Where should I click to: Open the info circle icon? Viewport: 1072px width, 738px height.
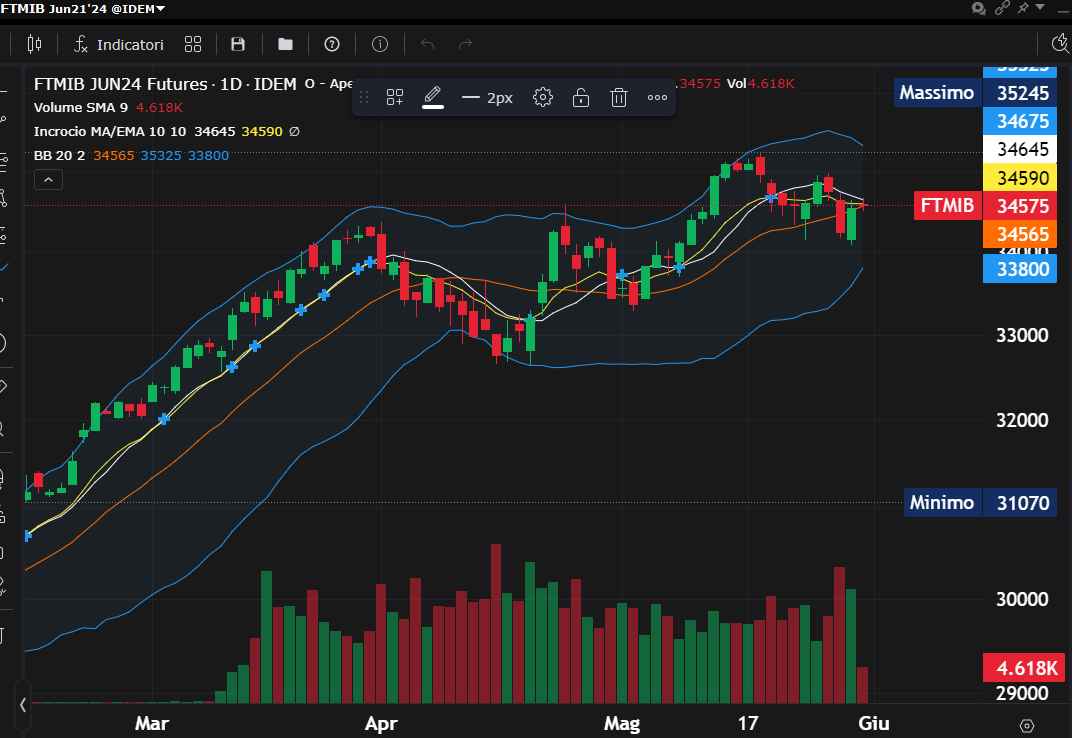click(380, 44)
